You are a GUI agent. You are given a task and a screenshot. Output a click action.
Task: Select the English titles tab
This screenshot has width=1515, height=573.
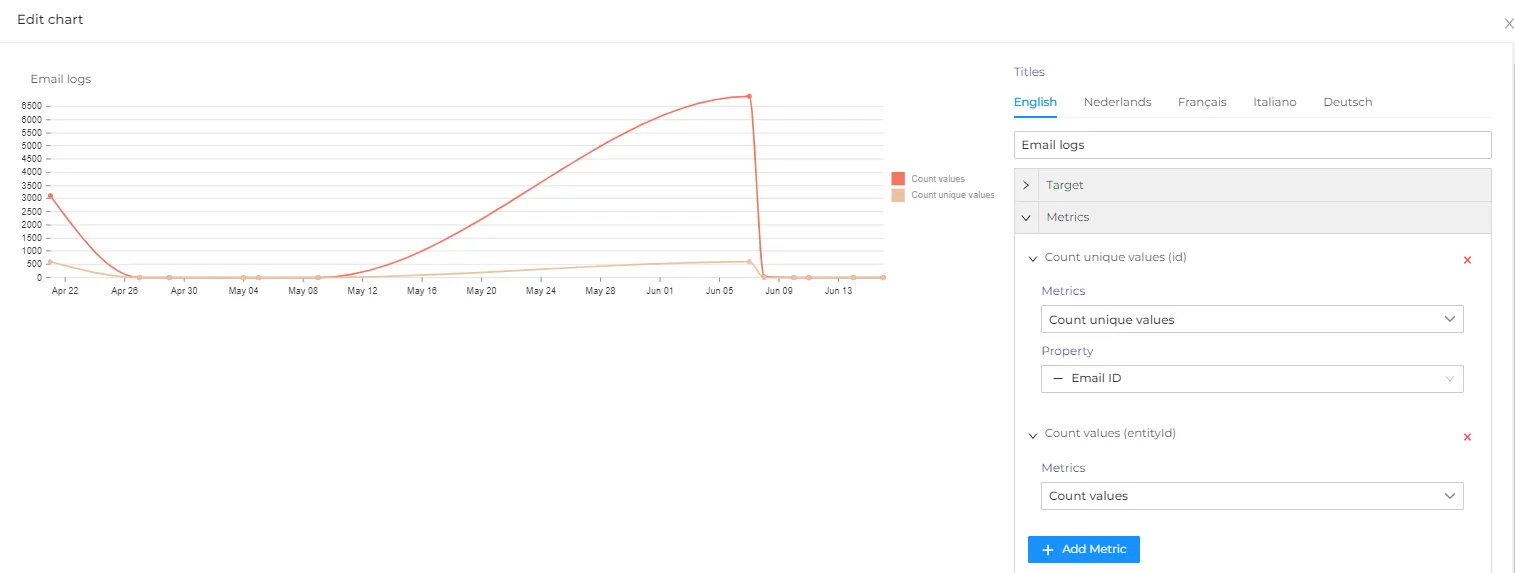[x=1035, y=102]
